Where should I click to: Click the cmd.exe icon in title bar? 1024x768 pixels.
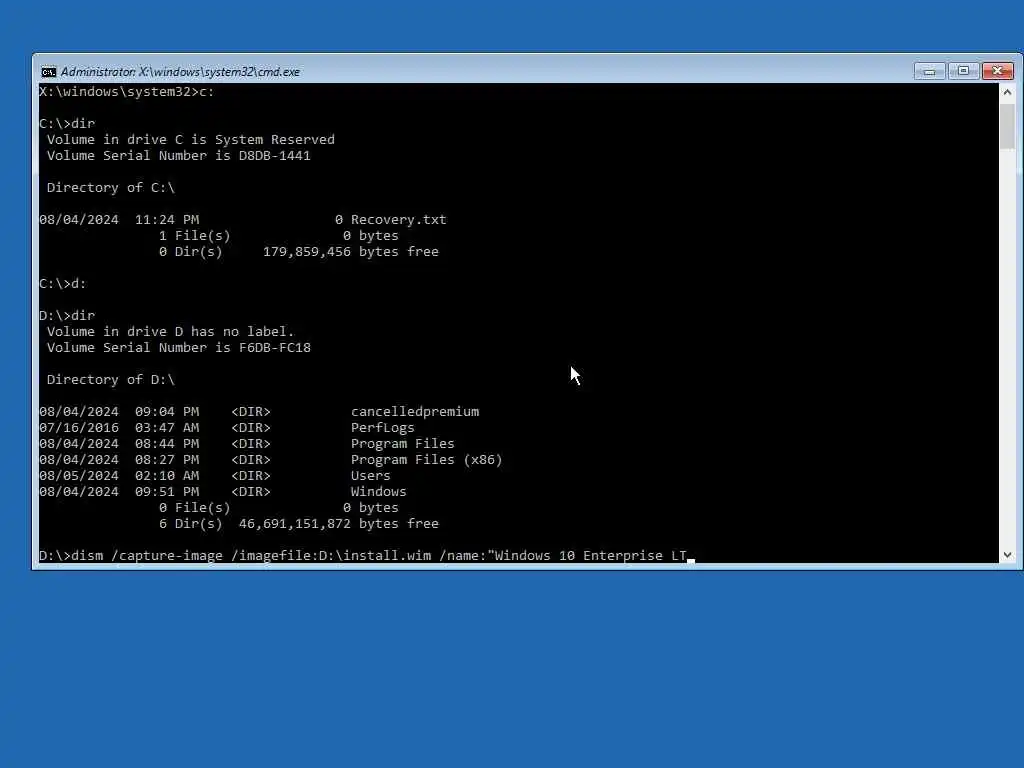pyautogui.click(x=48, y=72)
